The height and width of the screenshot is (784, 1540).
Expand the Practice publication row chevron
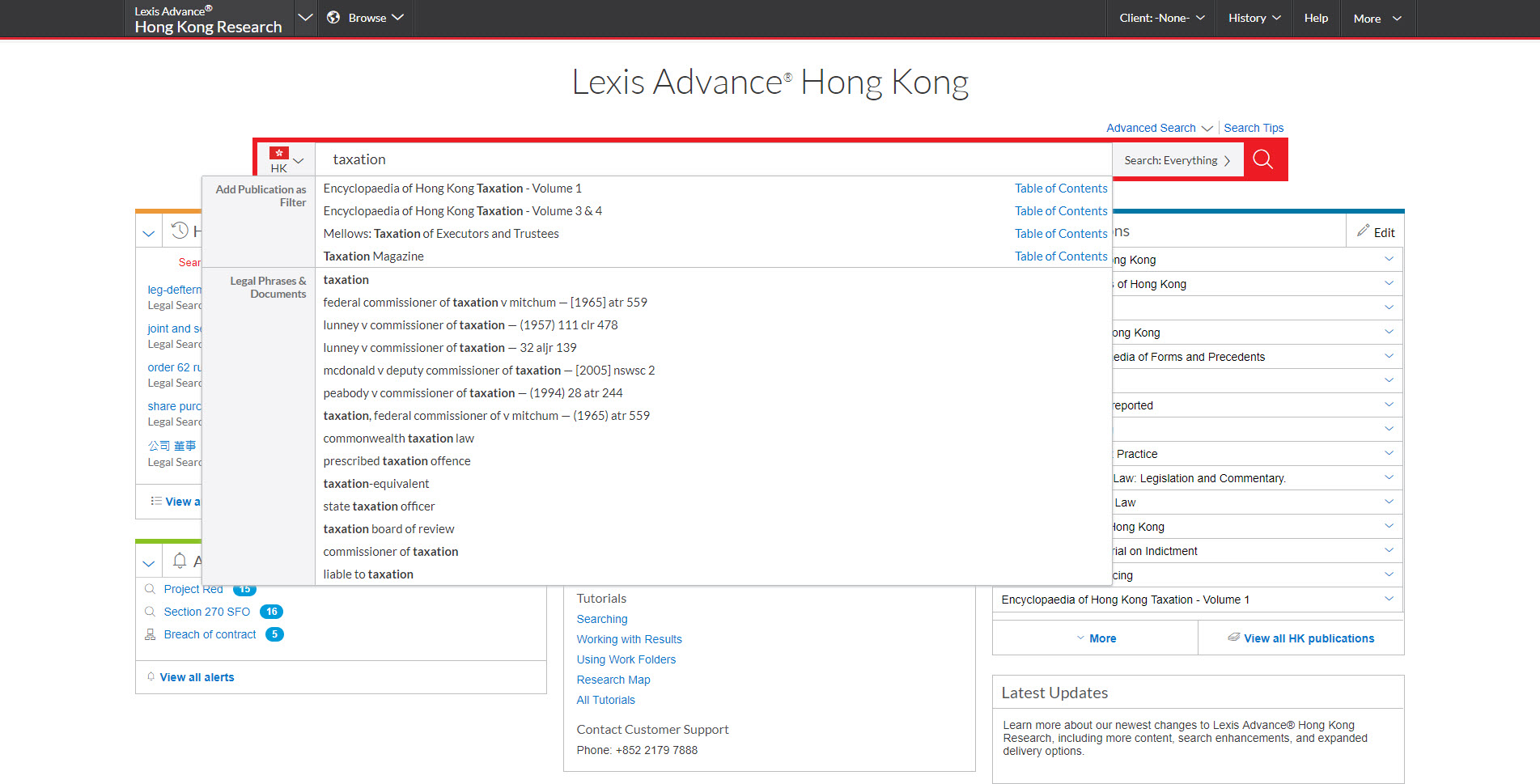point(1389,453)
